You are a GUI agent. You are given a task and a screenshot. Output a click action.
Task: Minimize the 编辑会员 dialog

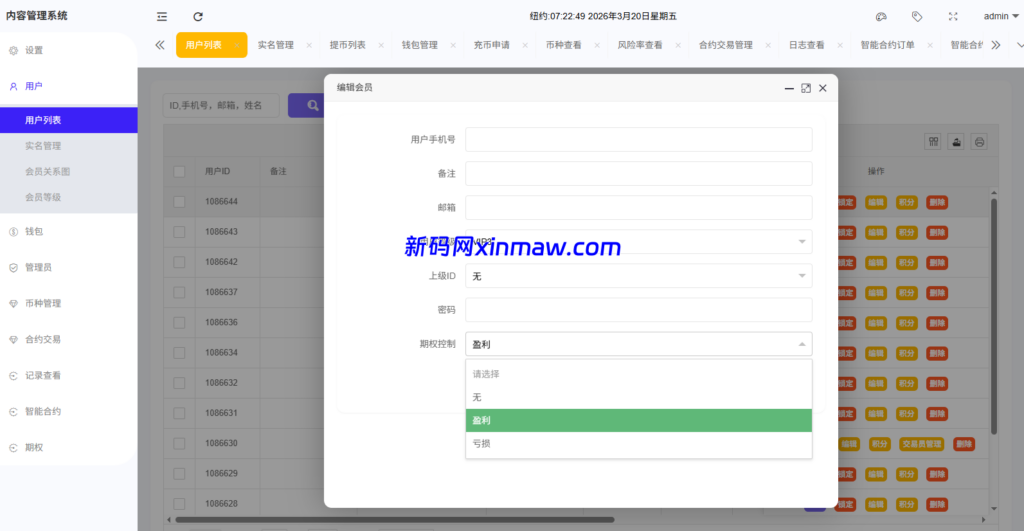(789, 88)
